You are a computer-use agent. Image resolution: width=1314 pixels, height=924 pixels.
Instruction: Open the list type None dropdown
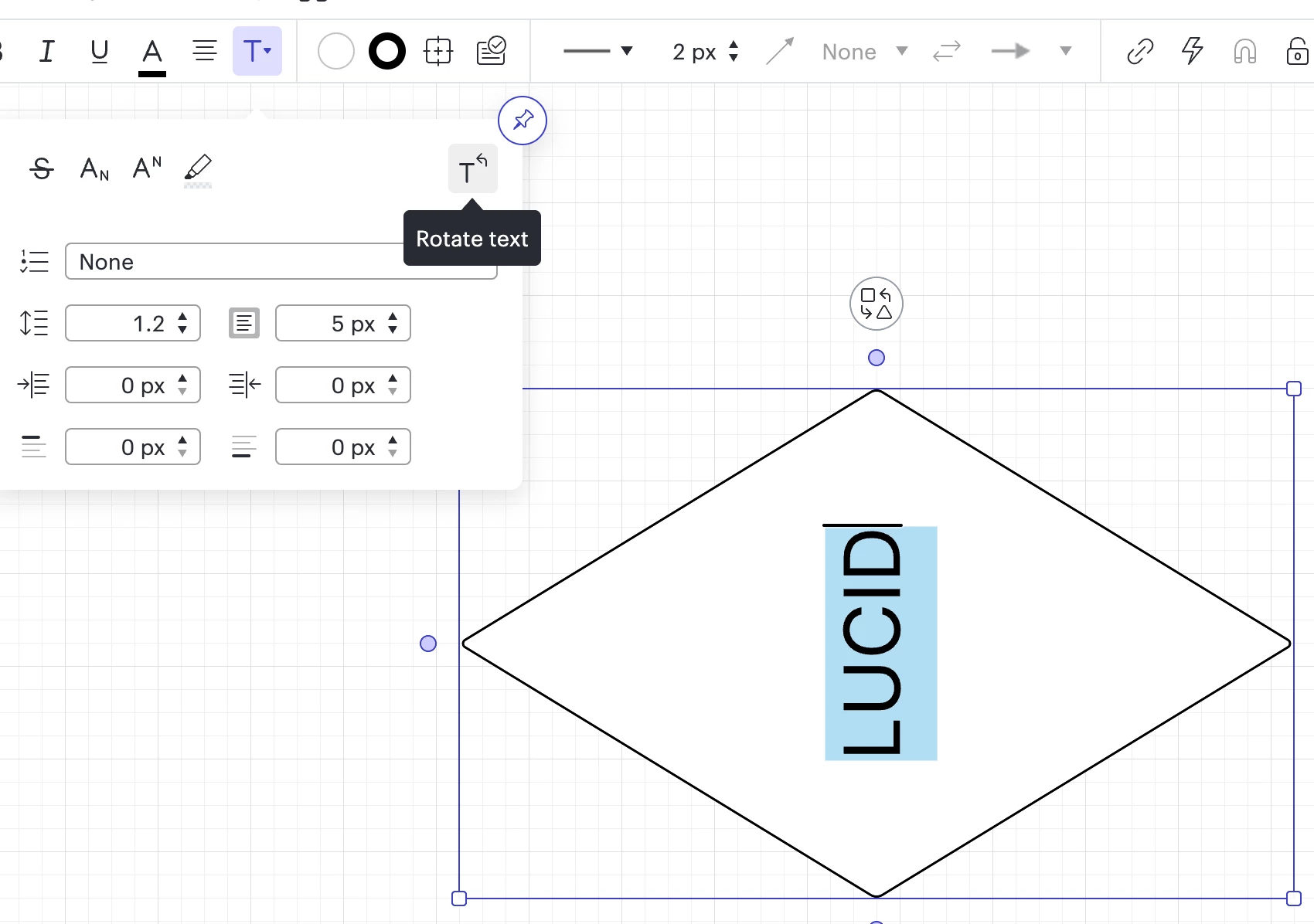pyautogui.click(x=281, y=261)
